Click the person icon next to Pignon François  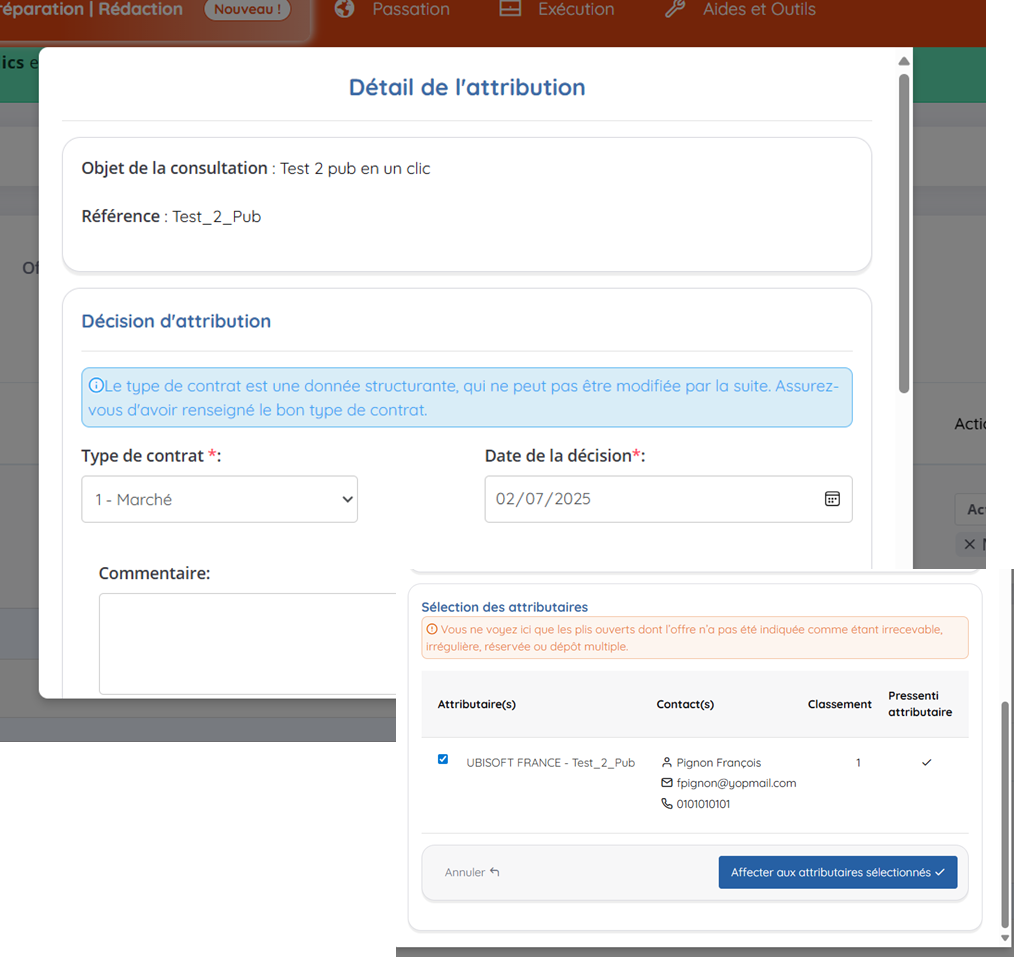(x=667, y=763)
